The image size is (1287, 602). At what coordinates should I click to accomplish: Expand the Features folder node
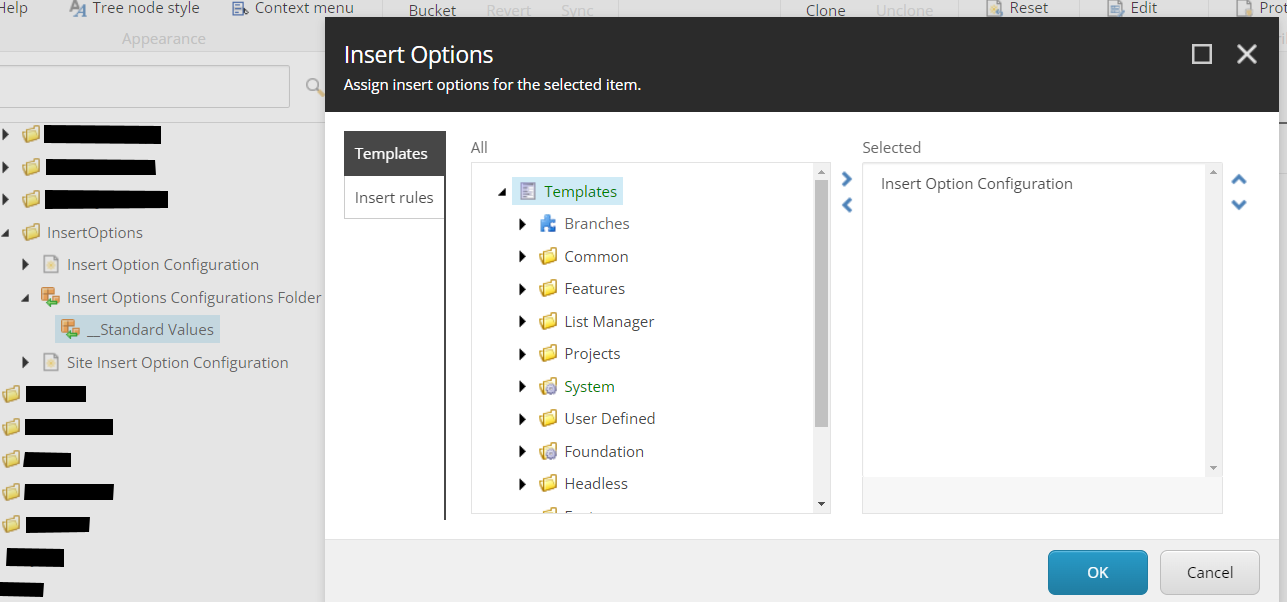click(x=522, y=289)
